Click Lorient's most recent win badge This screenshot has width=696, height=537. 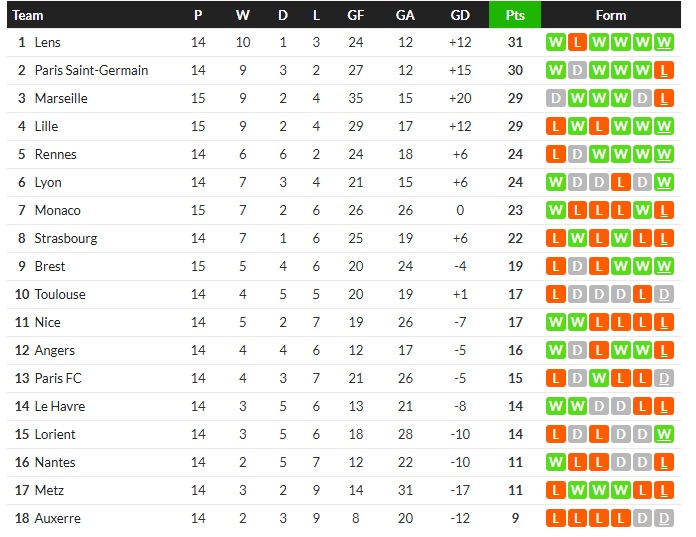pyautogui.click(x=665, y=435)
